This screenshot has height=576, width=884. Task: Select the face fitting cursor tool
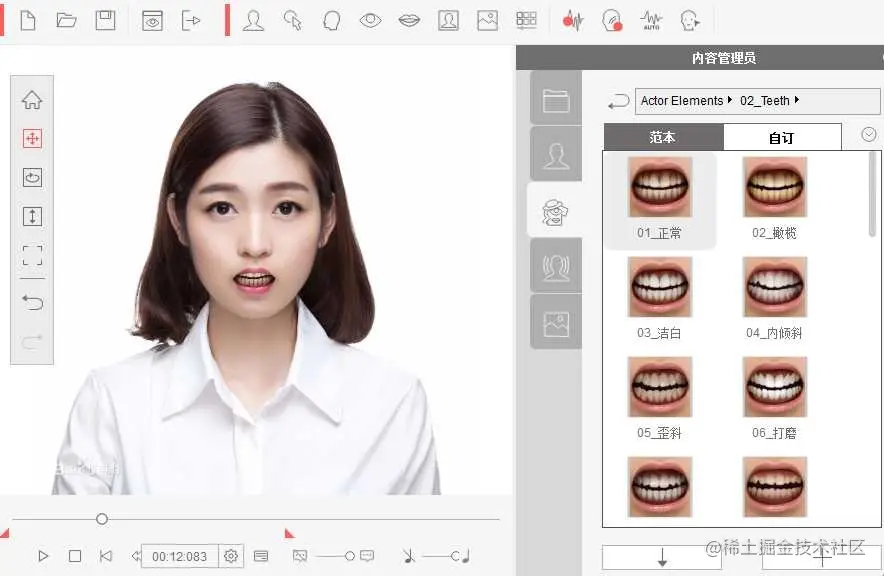tap(293, 21)
